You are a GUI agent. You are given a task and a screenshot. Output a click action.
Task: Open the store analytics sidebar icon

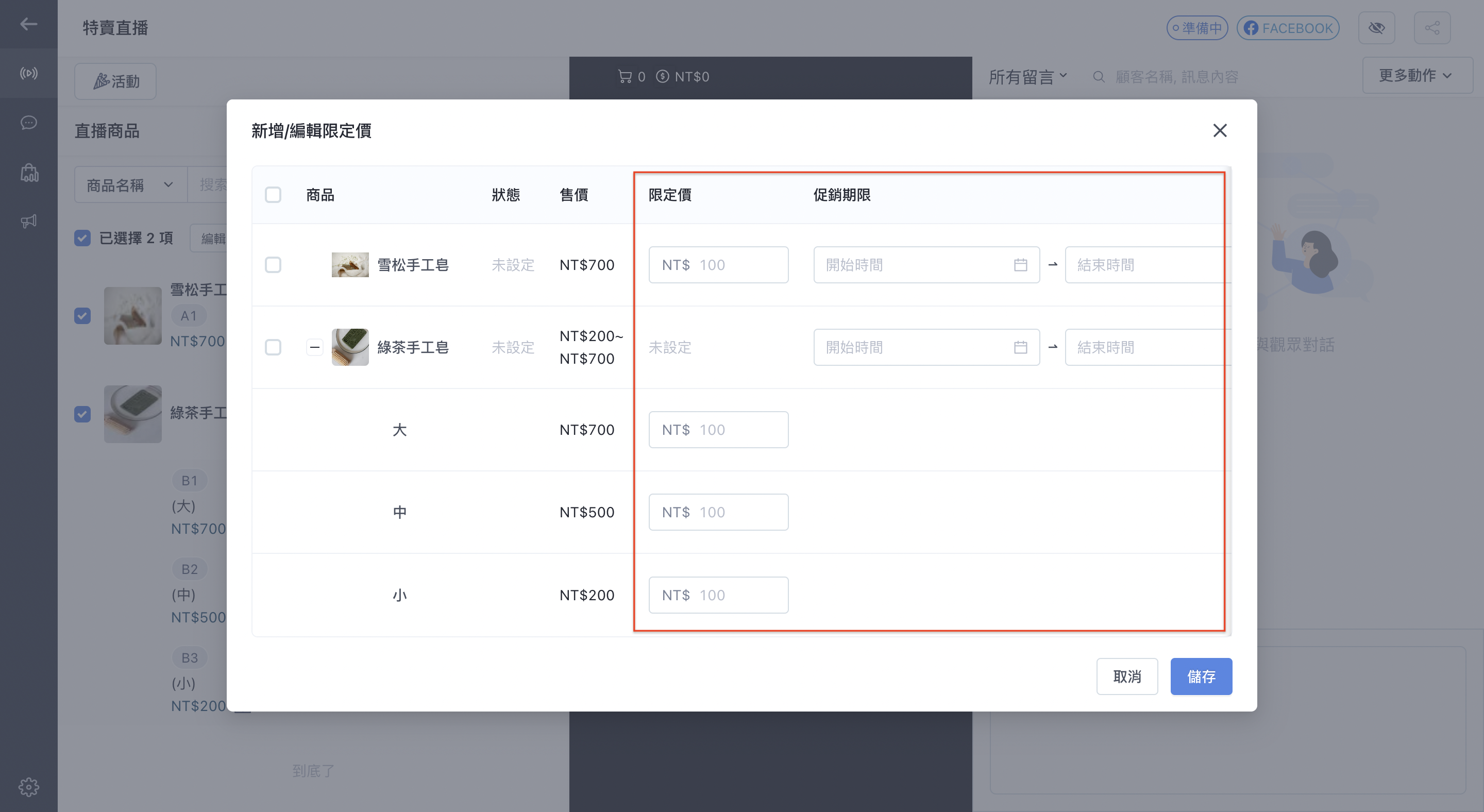[x=29, y=172]
